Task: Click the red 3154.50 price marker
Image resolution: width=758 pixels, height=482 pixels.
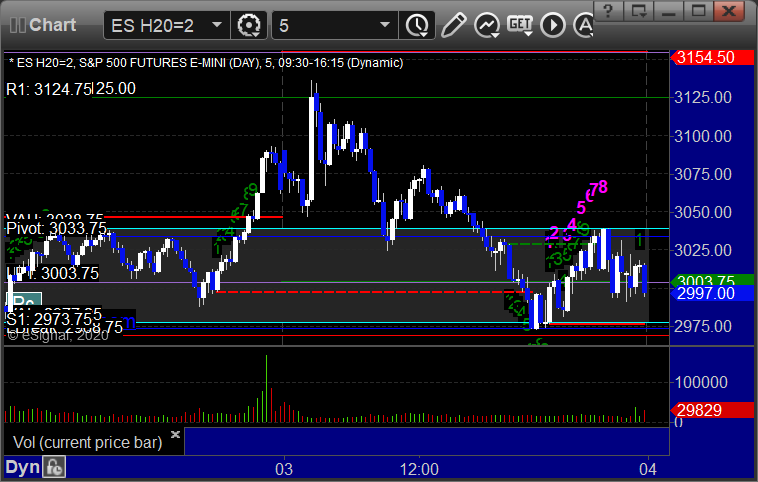Action: (712, 58)
